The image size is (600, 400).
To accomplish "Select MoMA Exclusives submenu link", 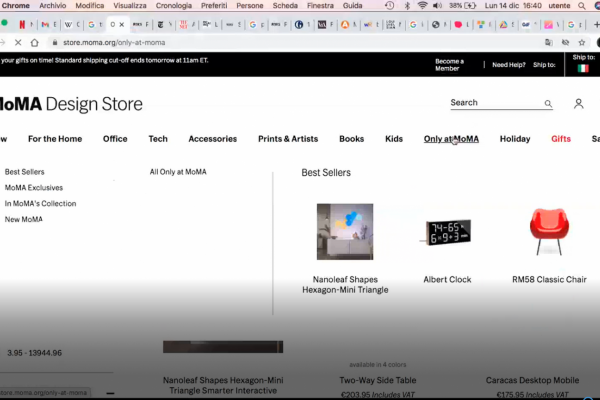I will pyautogui.click(x=34, y=188).
